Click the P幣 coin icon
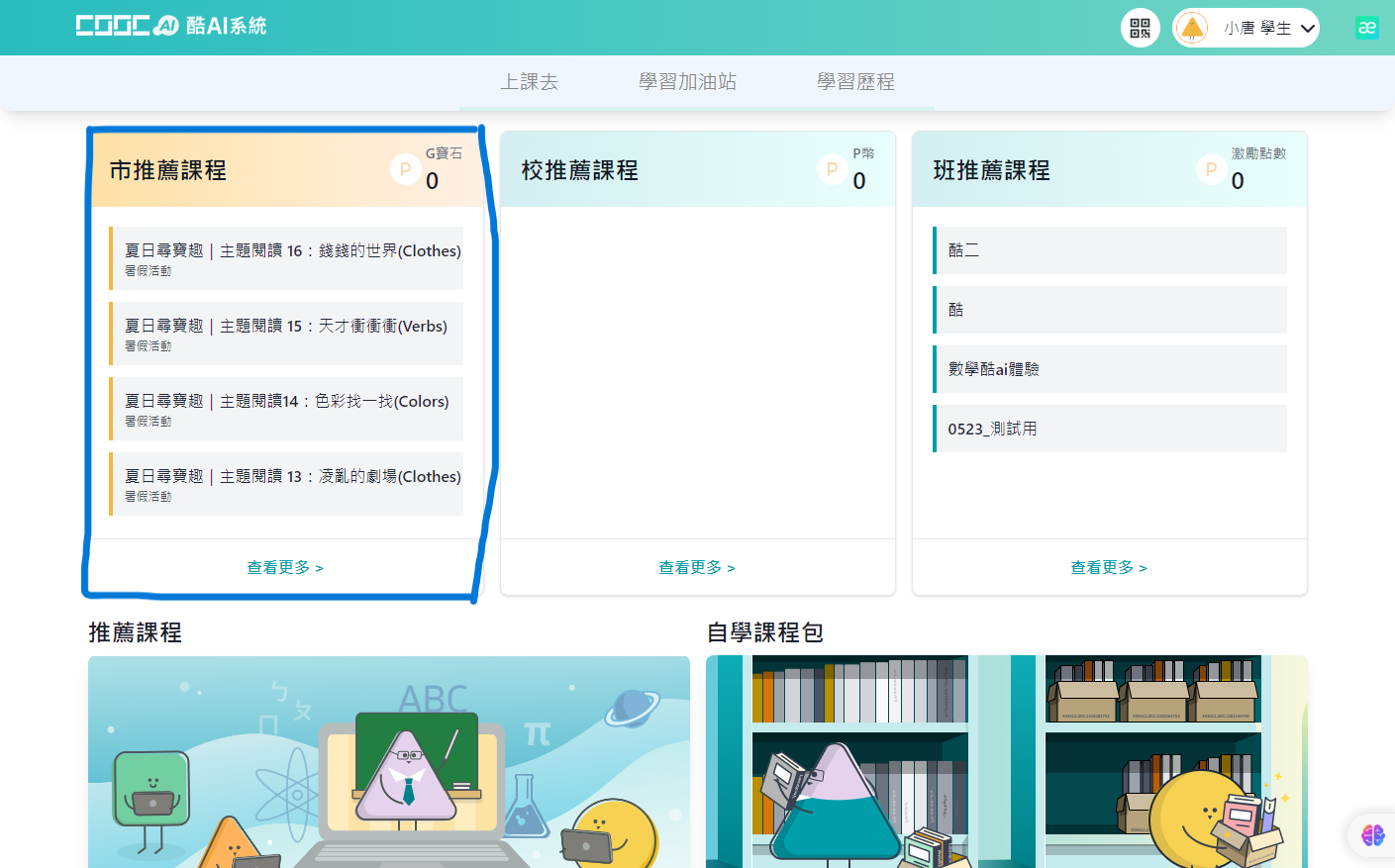 tap(832, 169)
